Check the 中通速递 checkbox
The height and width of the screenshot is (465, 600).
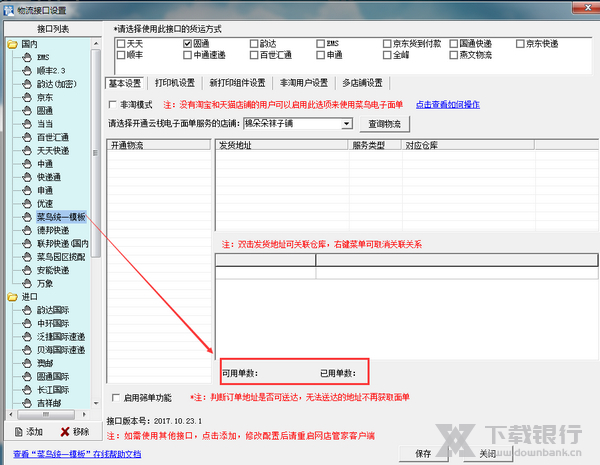pyautogui.click(x=188, y=55)
